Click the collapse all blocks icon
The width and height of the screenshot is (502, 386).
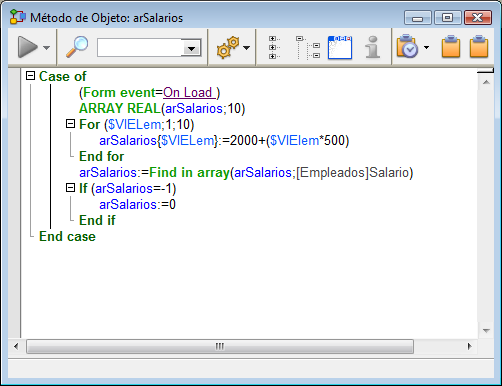coord(308,48)
